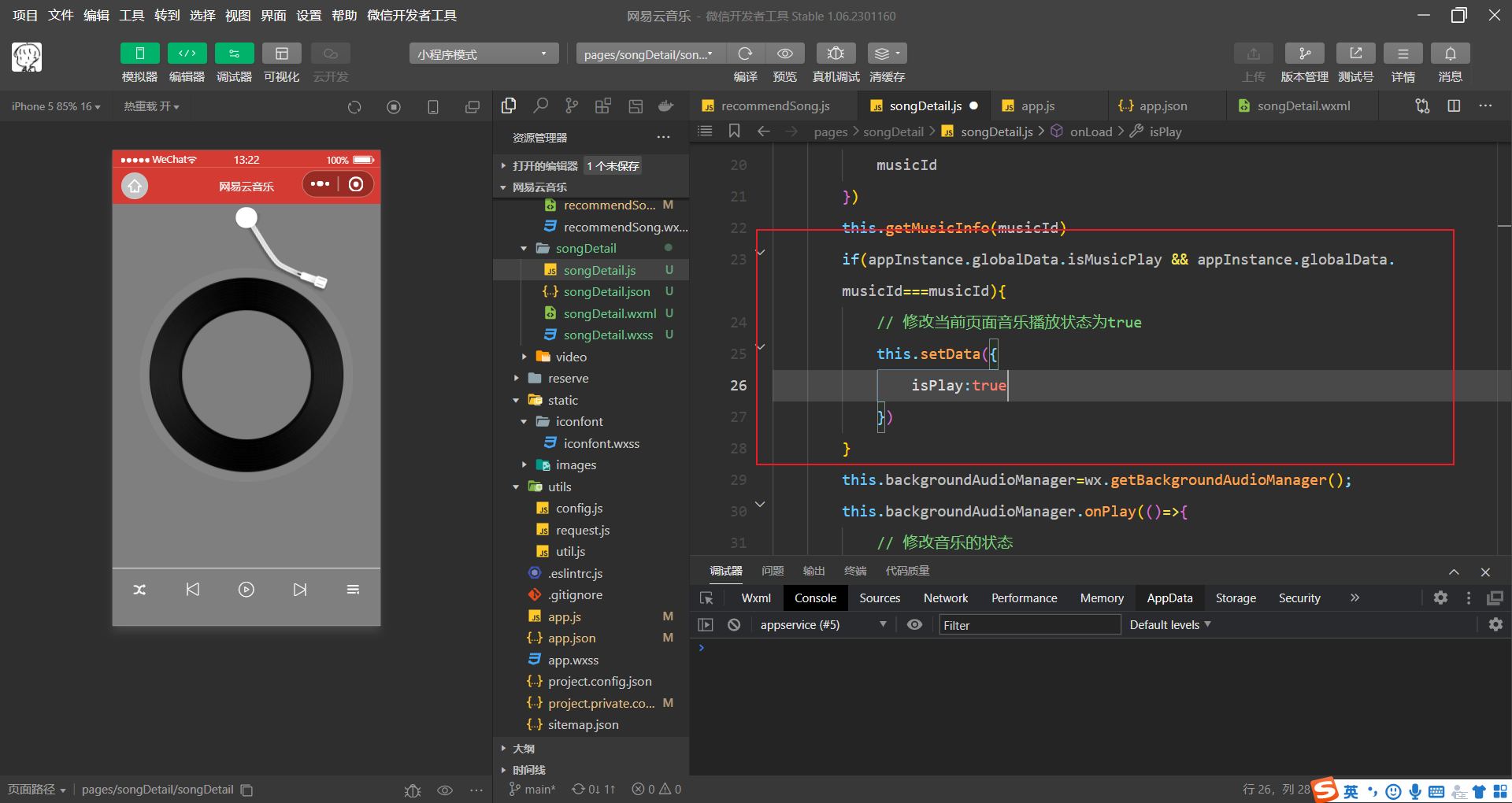
Task: Toggle the 模拟器 simulator panel button
Action: click(139, 54)
